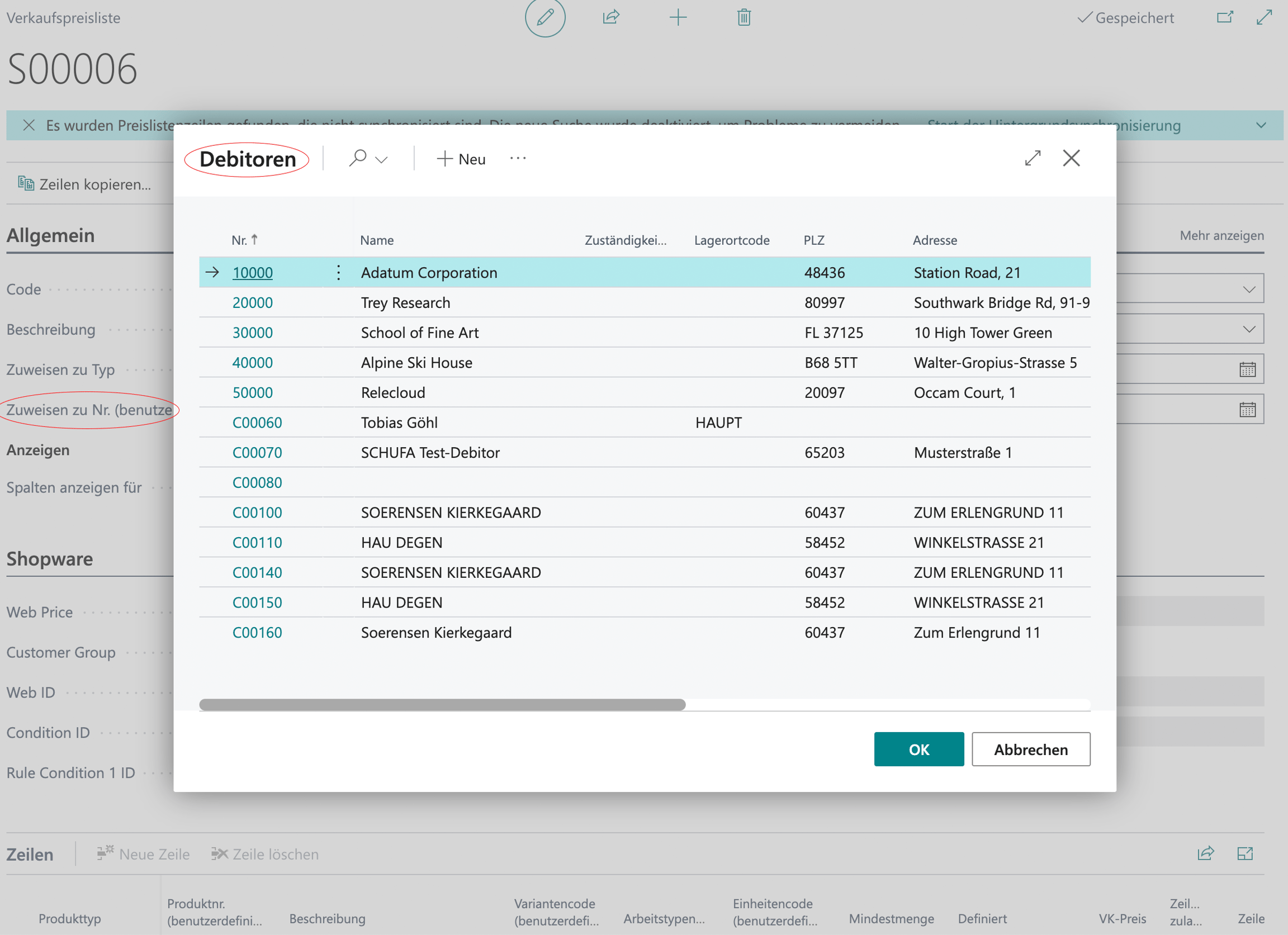Click Neu to create a debitor

(461, 159)
